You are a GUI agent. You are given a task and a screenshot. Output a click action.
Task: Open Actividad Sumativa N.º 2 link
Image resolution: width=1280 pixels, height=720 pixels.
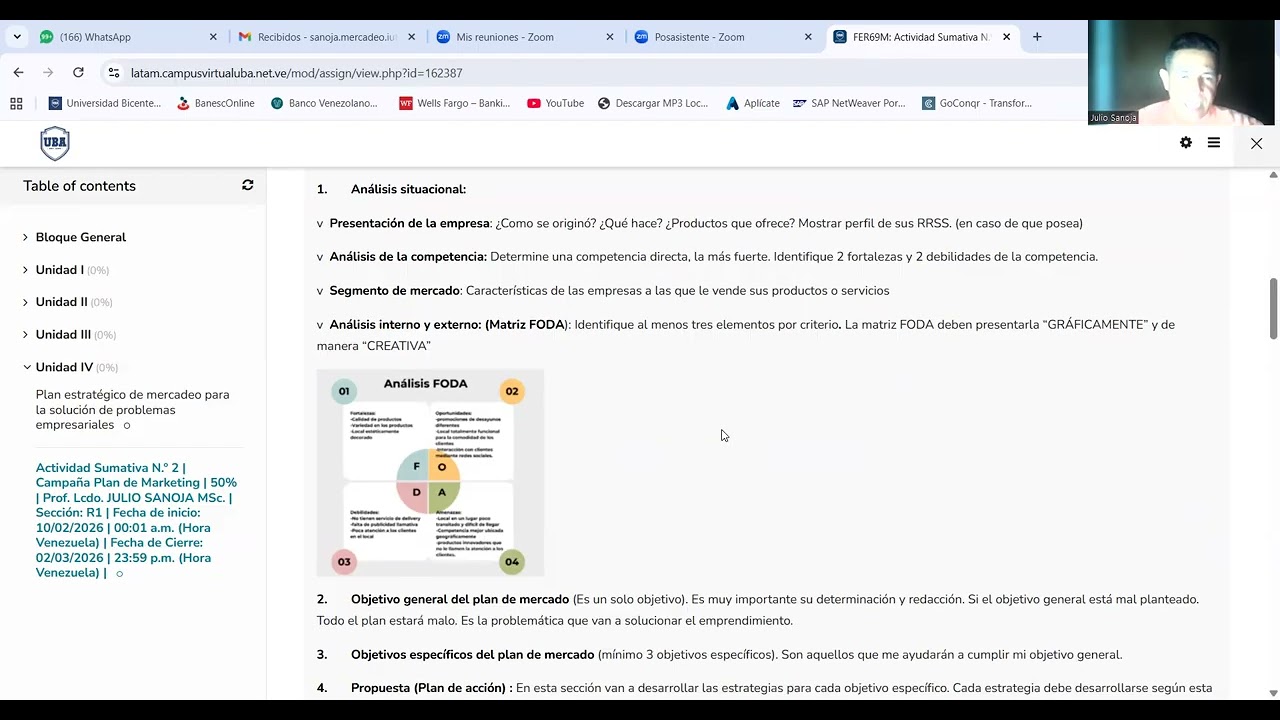tap(136, 520)
